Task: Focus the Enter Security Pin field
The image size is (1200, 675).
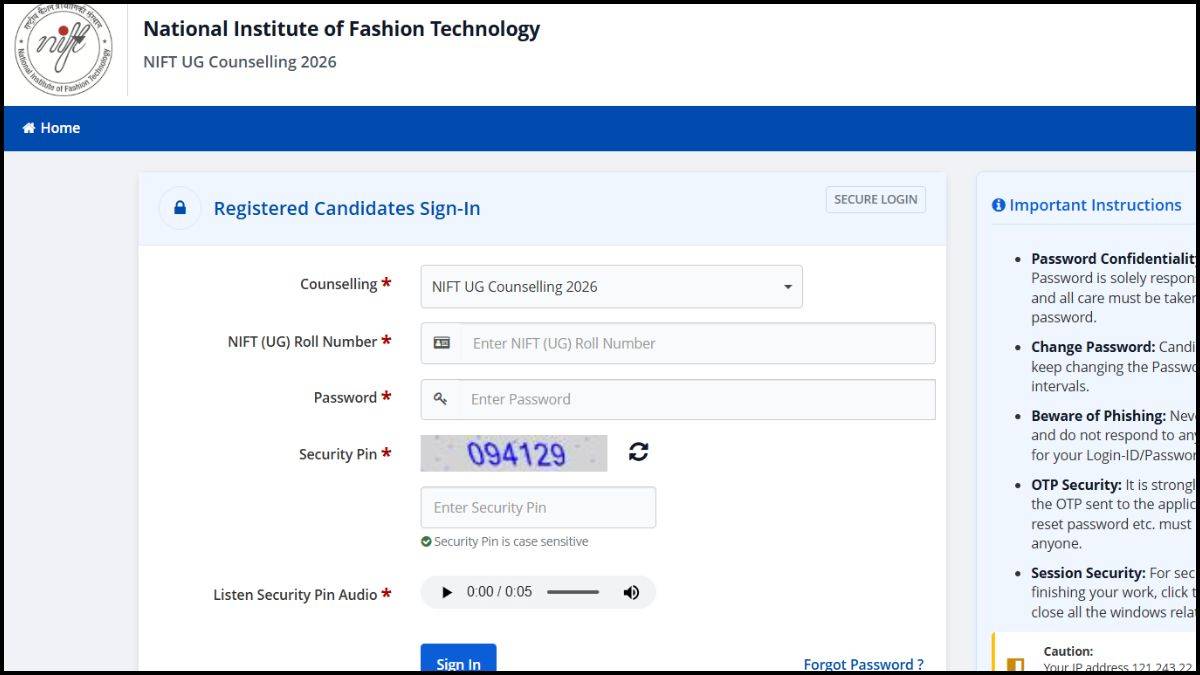Action: point(538,507)
